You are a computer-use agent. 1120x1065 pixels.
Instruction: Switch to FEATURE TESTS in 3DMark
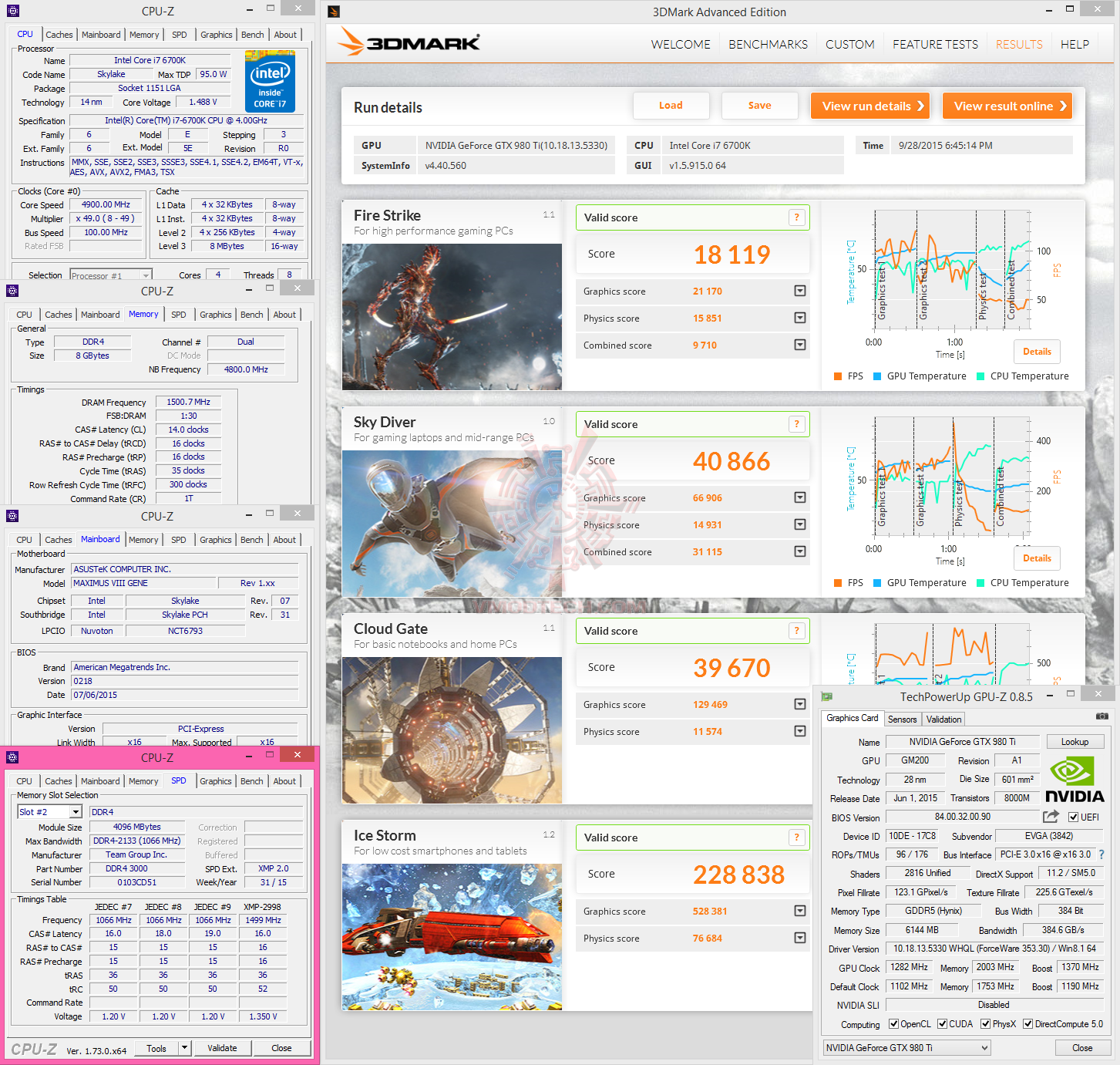pos(935,45)
